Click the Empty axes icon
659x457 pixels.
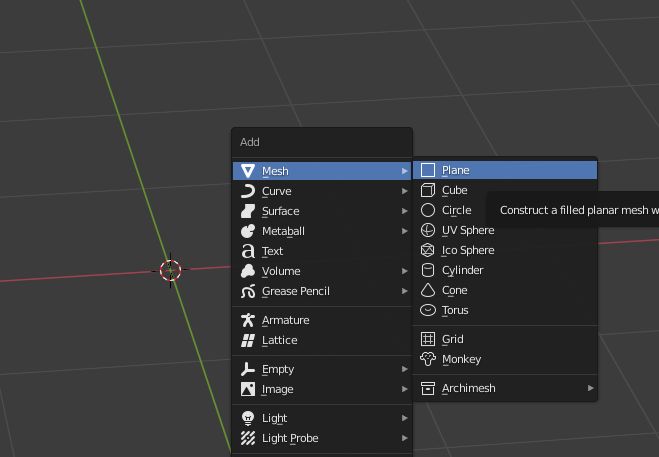248,369
